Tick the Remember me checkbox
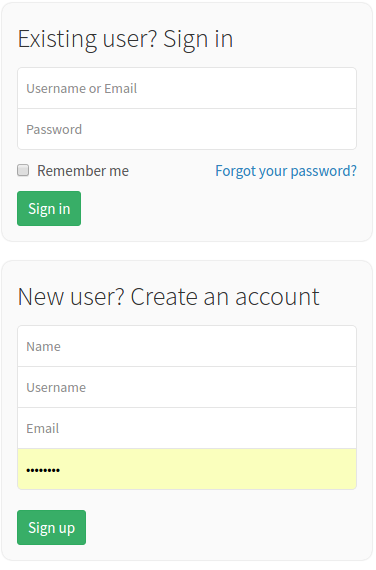This screenshot has width=376, height=570. point(23,170)
